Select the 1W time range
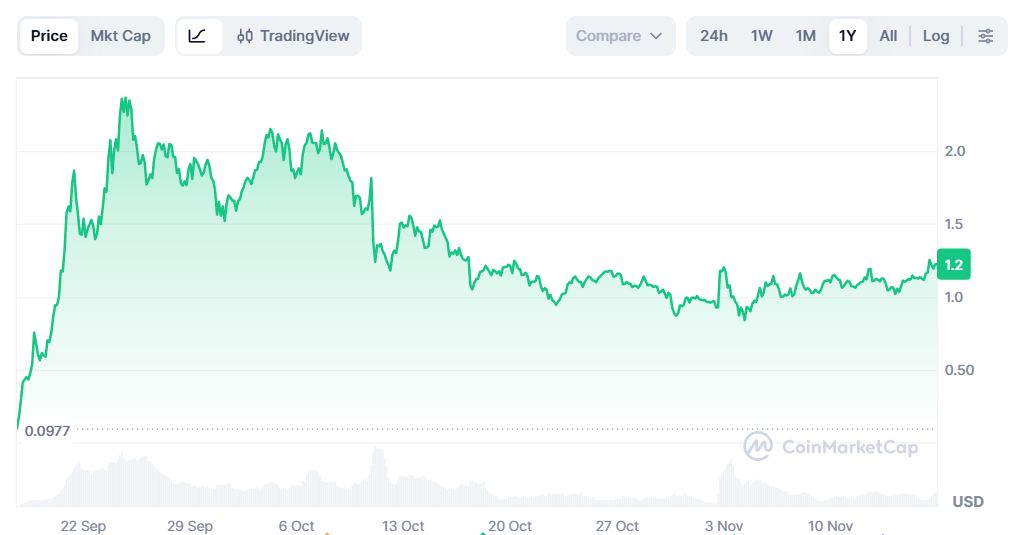This screenshot has height=535, width=1015. click(x=762, y=36)
